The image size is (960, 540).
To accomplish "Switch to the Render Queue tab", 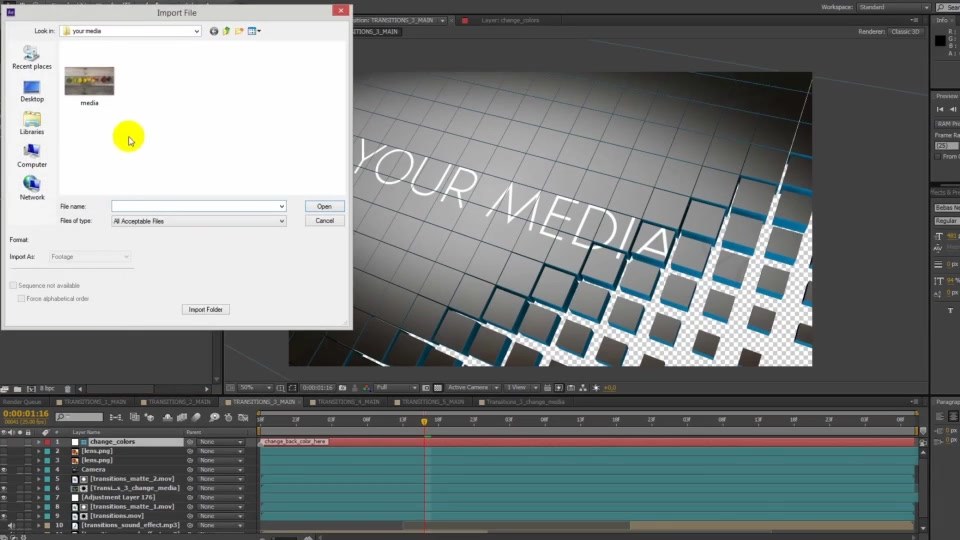I will click(x=21, y=402).
